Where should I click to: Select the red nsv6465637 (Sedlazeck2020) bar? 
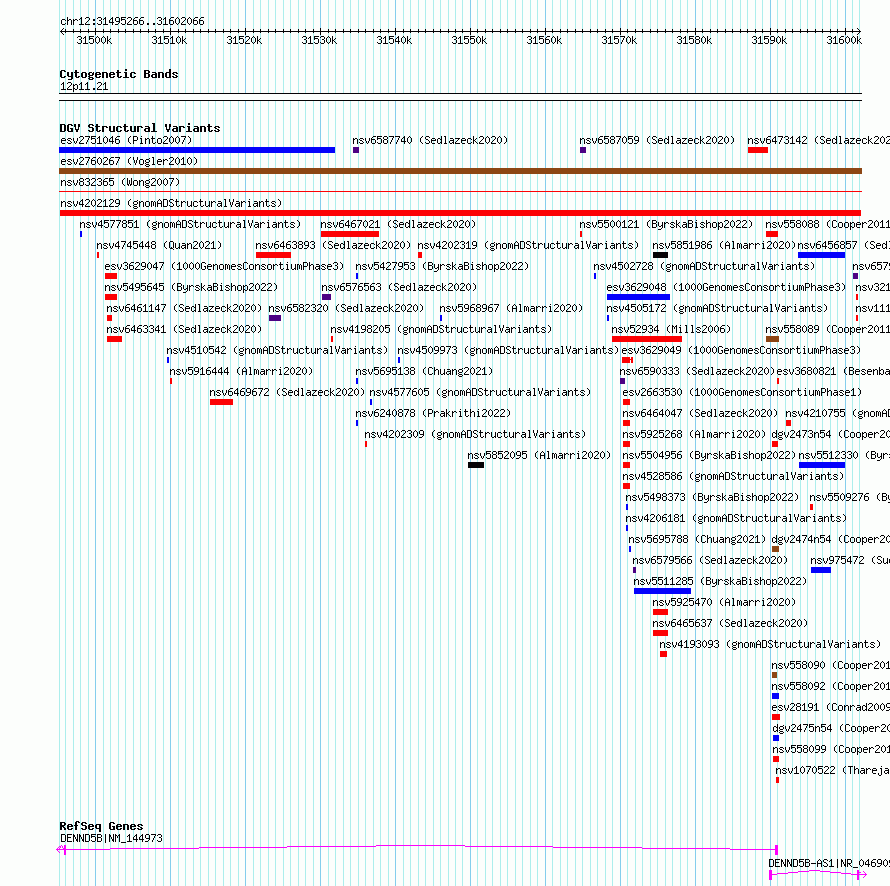tap(660, 633)
